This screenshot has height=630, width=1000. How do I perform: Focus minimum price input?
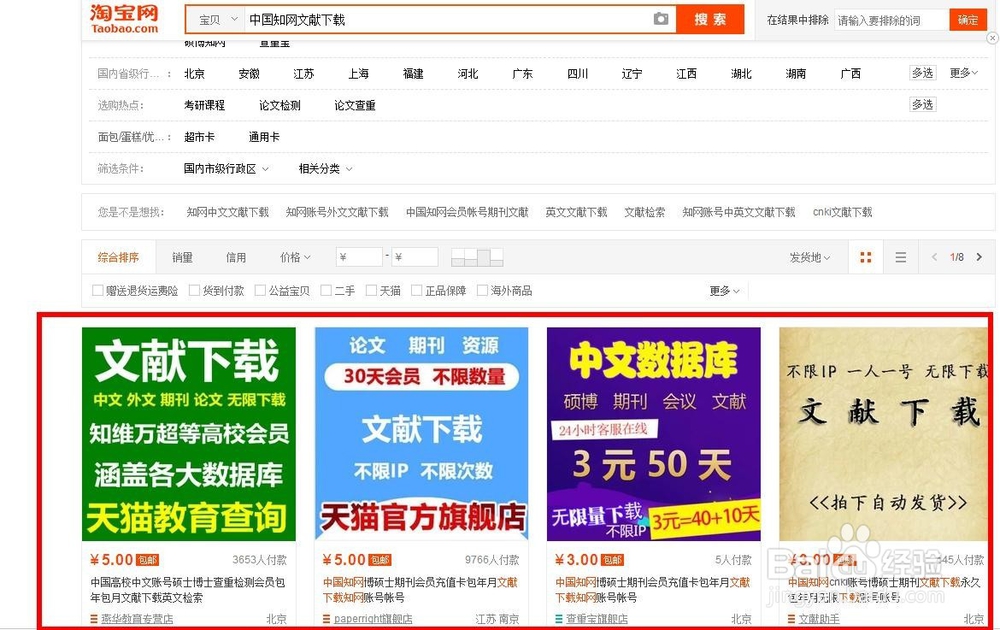pos(359,257)
